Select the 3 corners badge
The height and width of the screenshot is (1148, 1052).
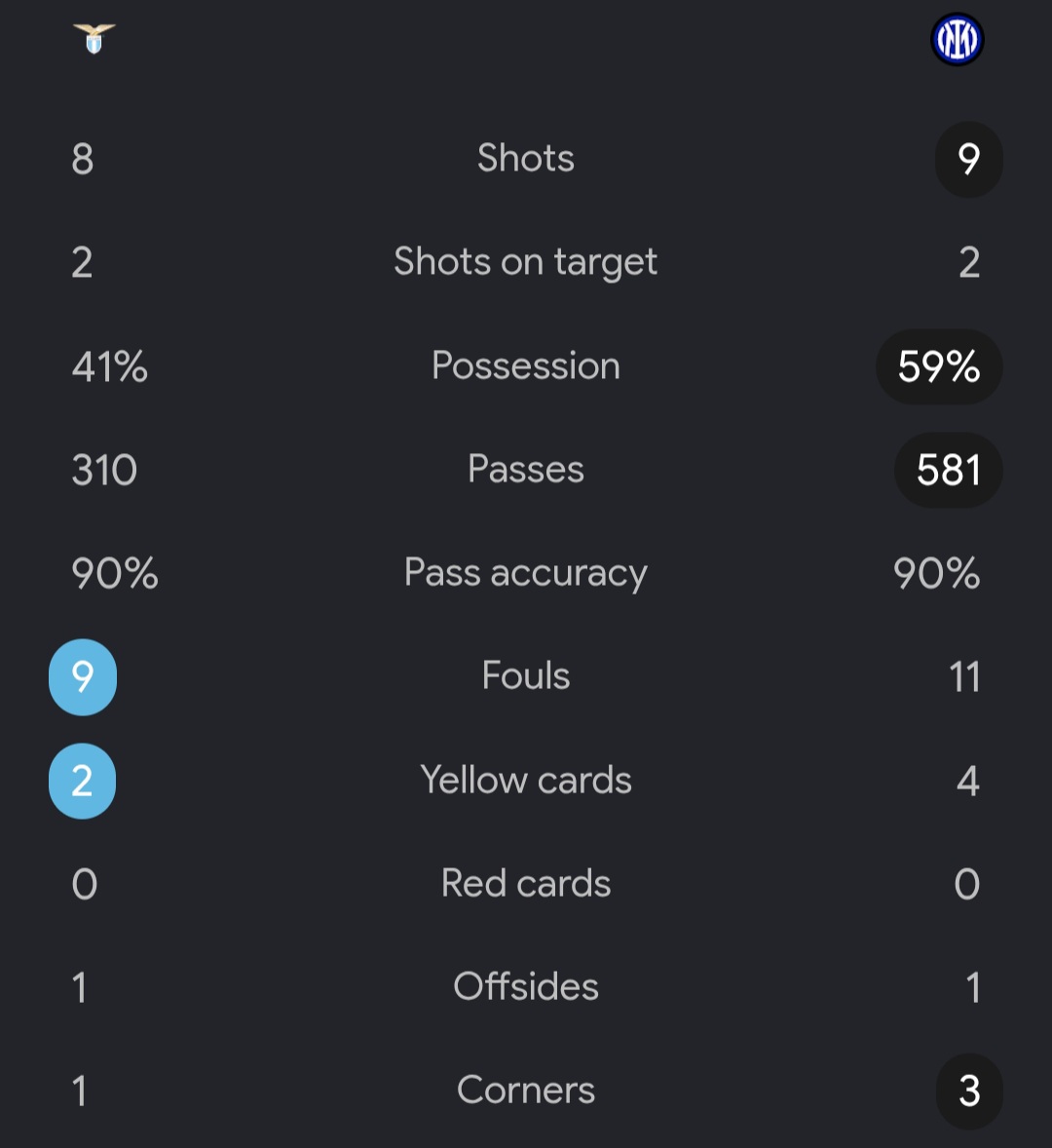pyautogui.click(x=969, y=1091)
